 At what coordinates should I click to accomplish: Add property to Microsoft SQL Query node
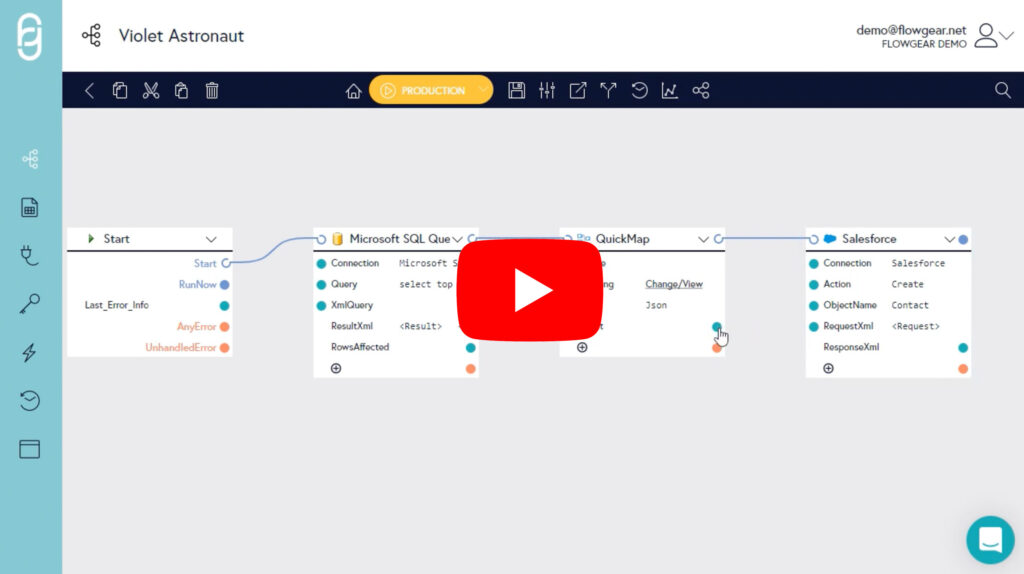[336, 368]
